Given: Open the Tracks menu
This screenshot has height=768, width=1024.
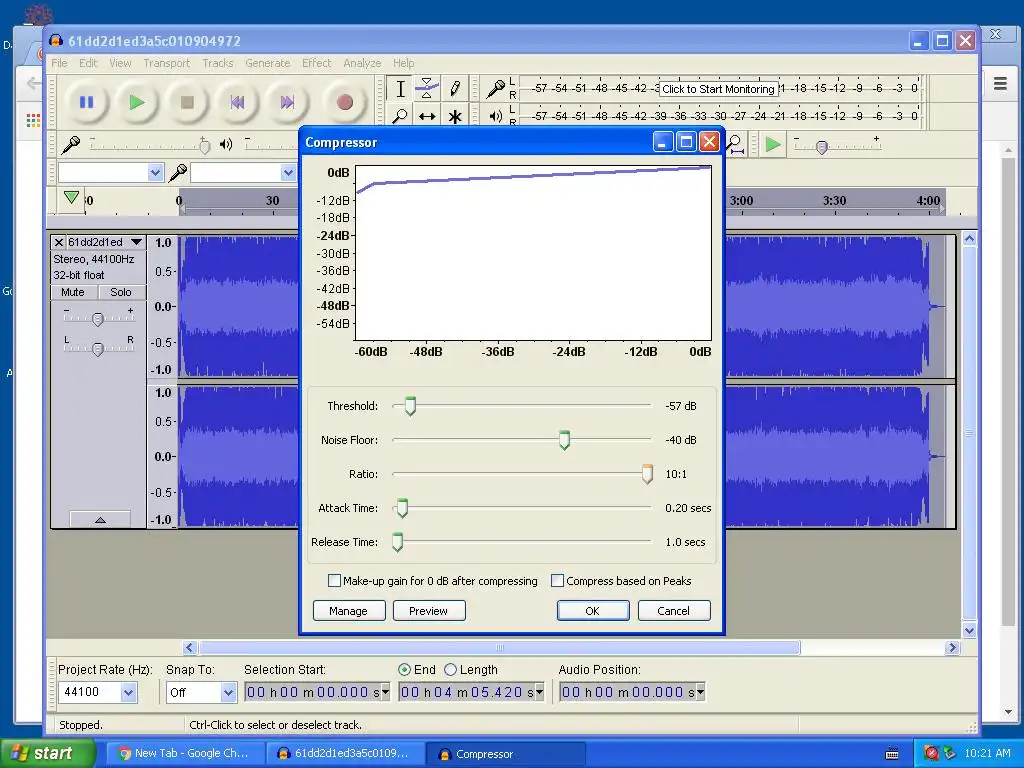Looking at the screenshot, I should (x=217, y=63).
